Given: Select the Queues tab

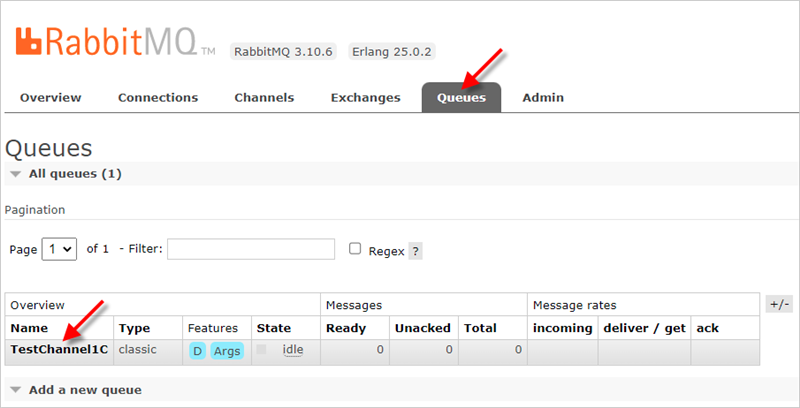Looking at the screenshot, I should (461, 98).
